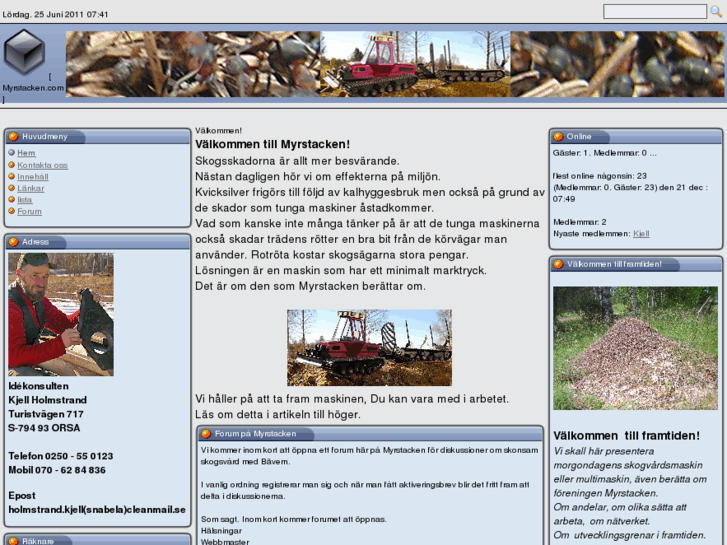Open the lista menu link
This screenshot has width=727, height=545.
[x=25, y=200]
